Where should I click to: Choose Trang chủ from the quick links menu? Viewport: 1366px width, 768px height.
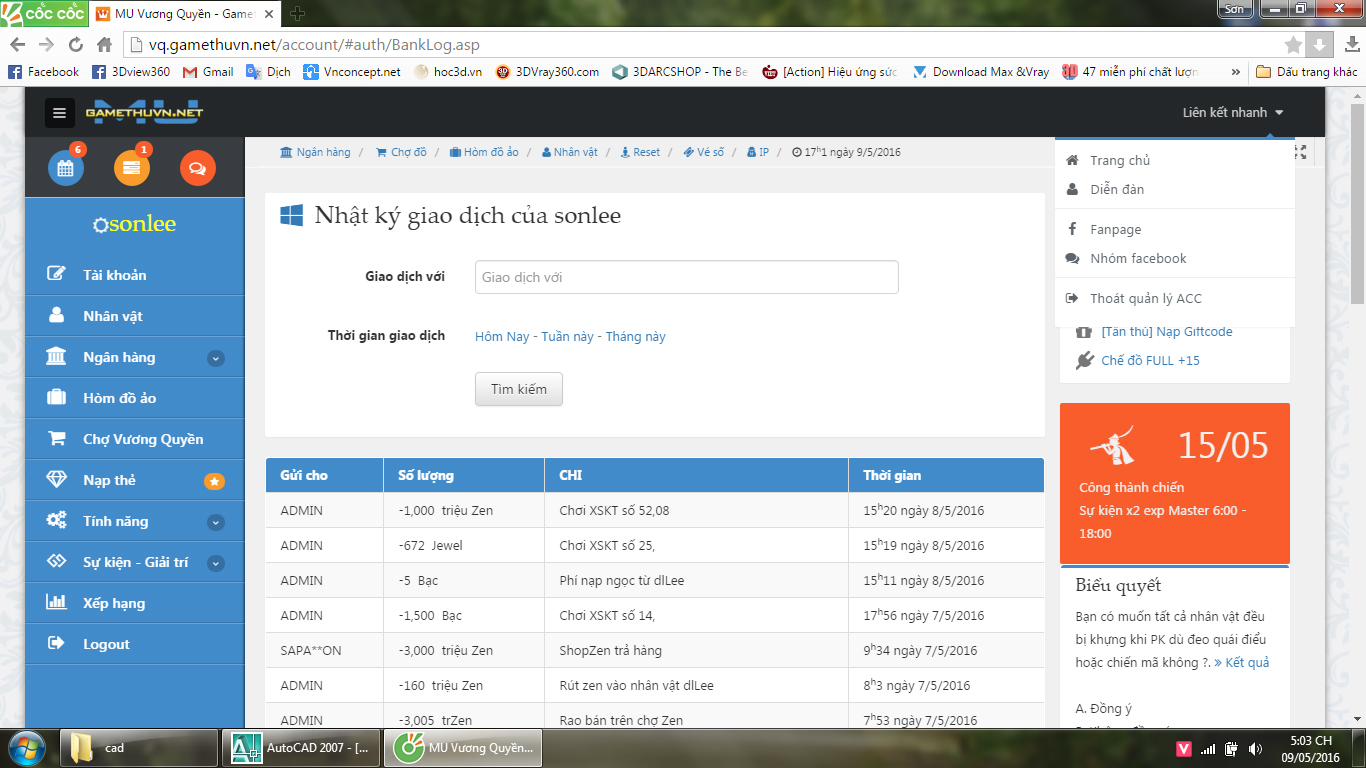(1119, 160)
